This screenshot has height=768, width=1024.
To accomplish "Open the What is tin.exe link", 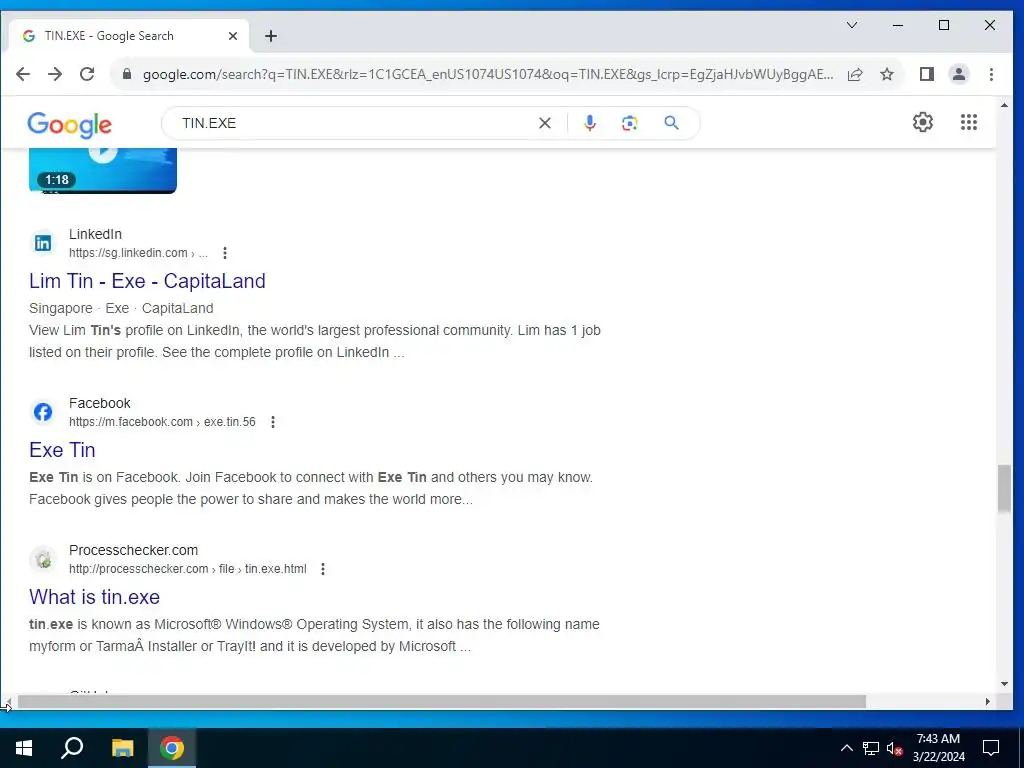I will click(x=94, y=597).
